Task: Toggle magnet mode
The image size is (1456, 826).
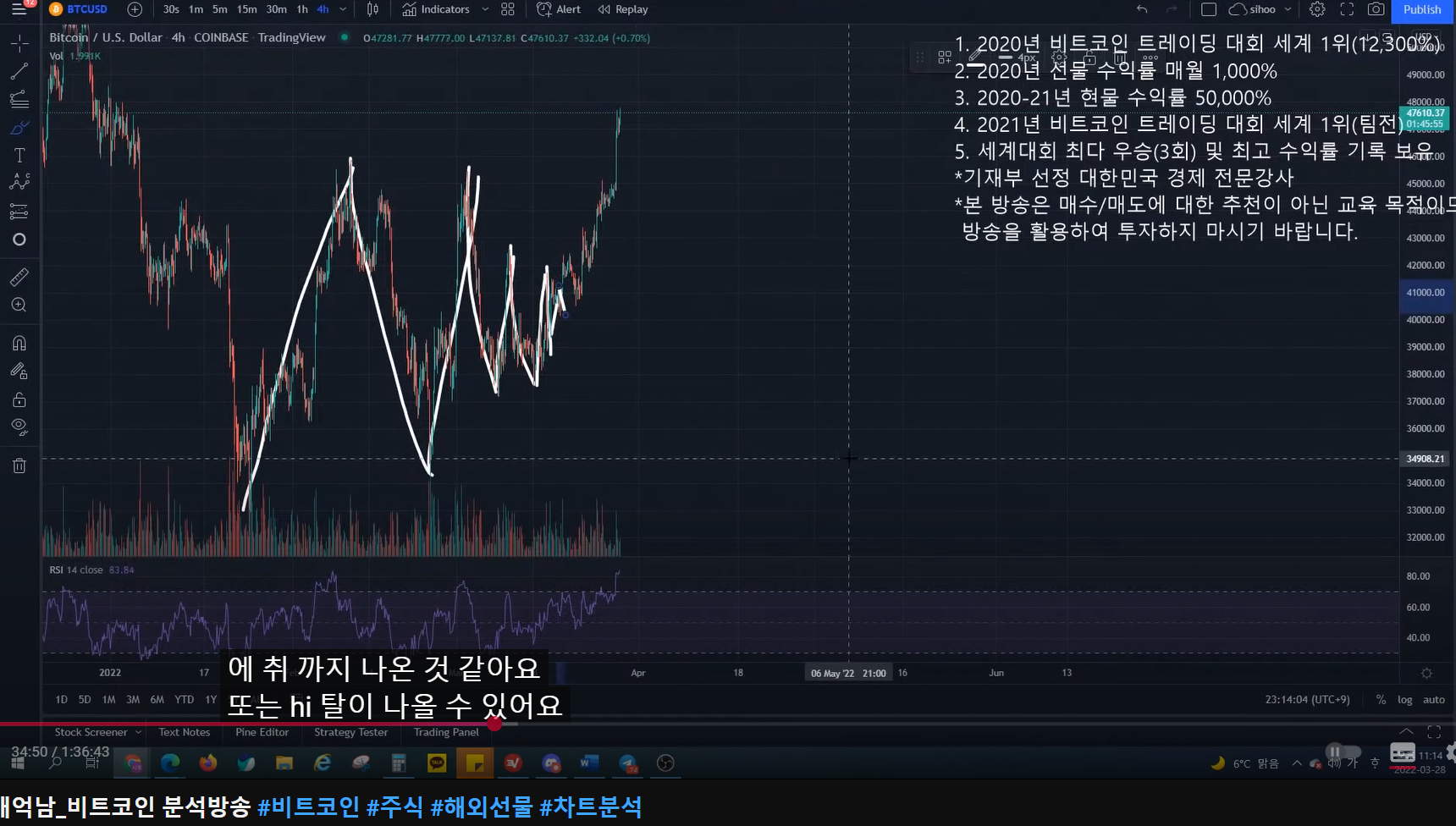Action: 19,343
